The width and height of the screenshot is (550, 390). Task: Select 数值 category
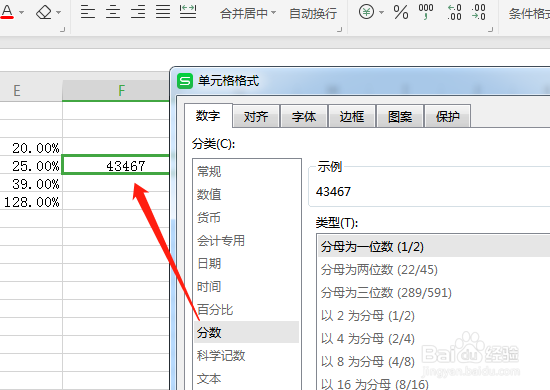click(246, 194)
